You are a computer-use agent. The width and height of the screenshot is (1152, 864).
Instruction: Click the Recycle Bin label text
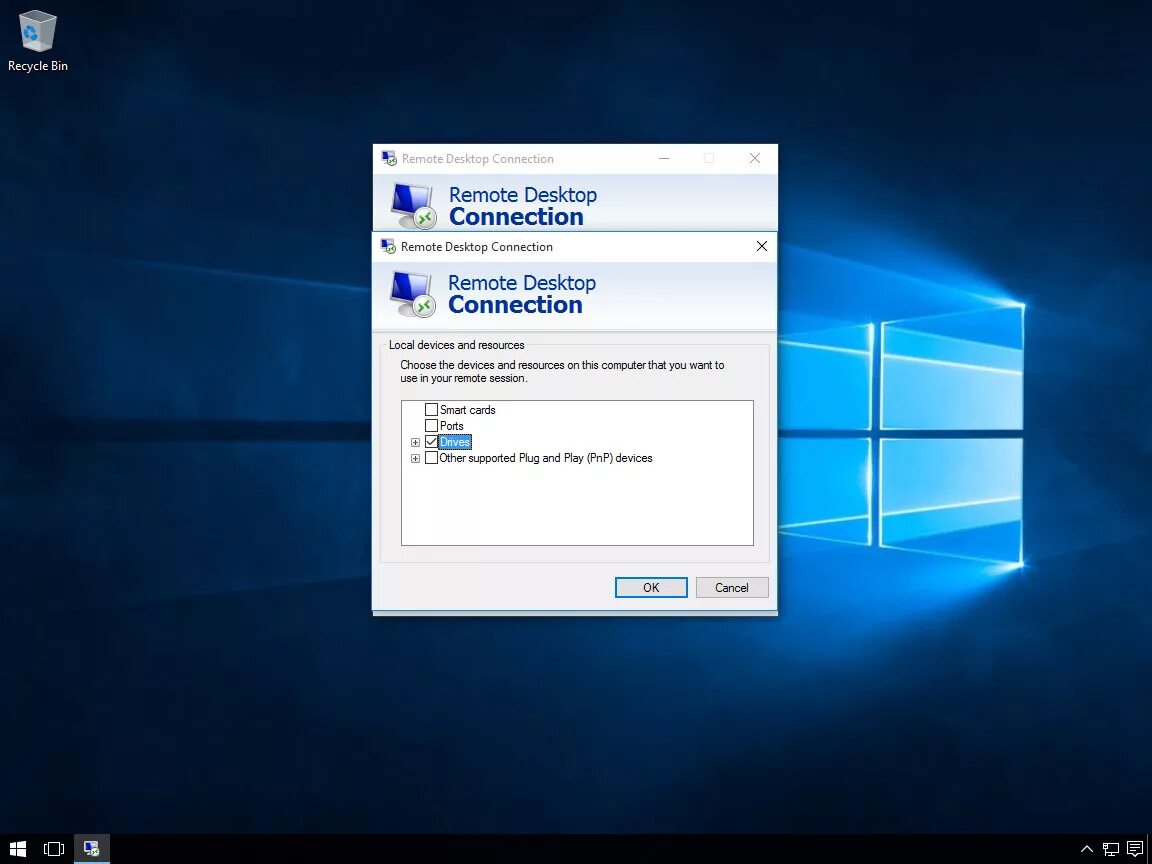[37, 65]
